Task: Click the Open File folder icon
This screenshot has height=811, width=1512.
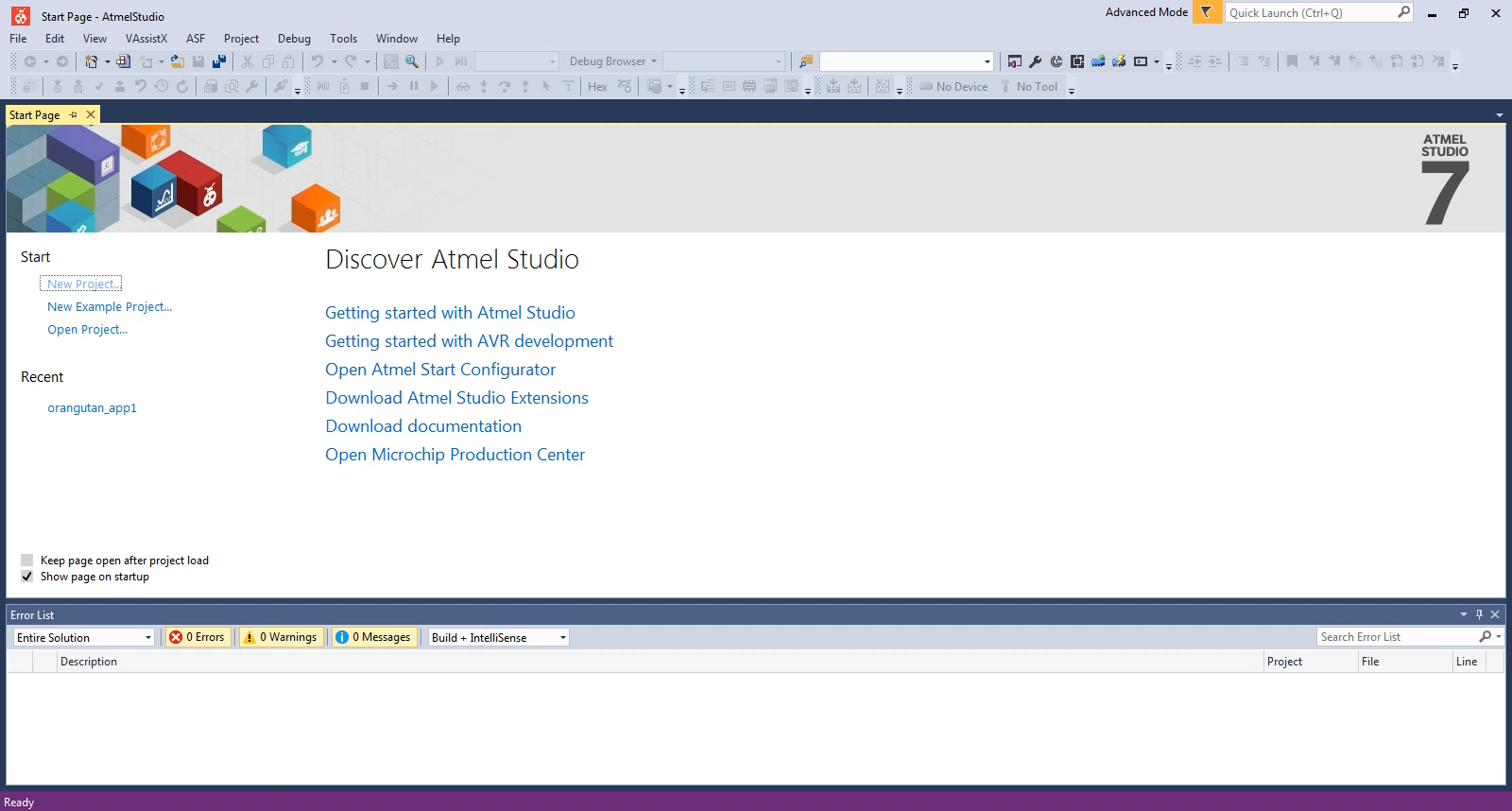Action: (177, 61)
